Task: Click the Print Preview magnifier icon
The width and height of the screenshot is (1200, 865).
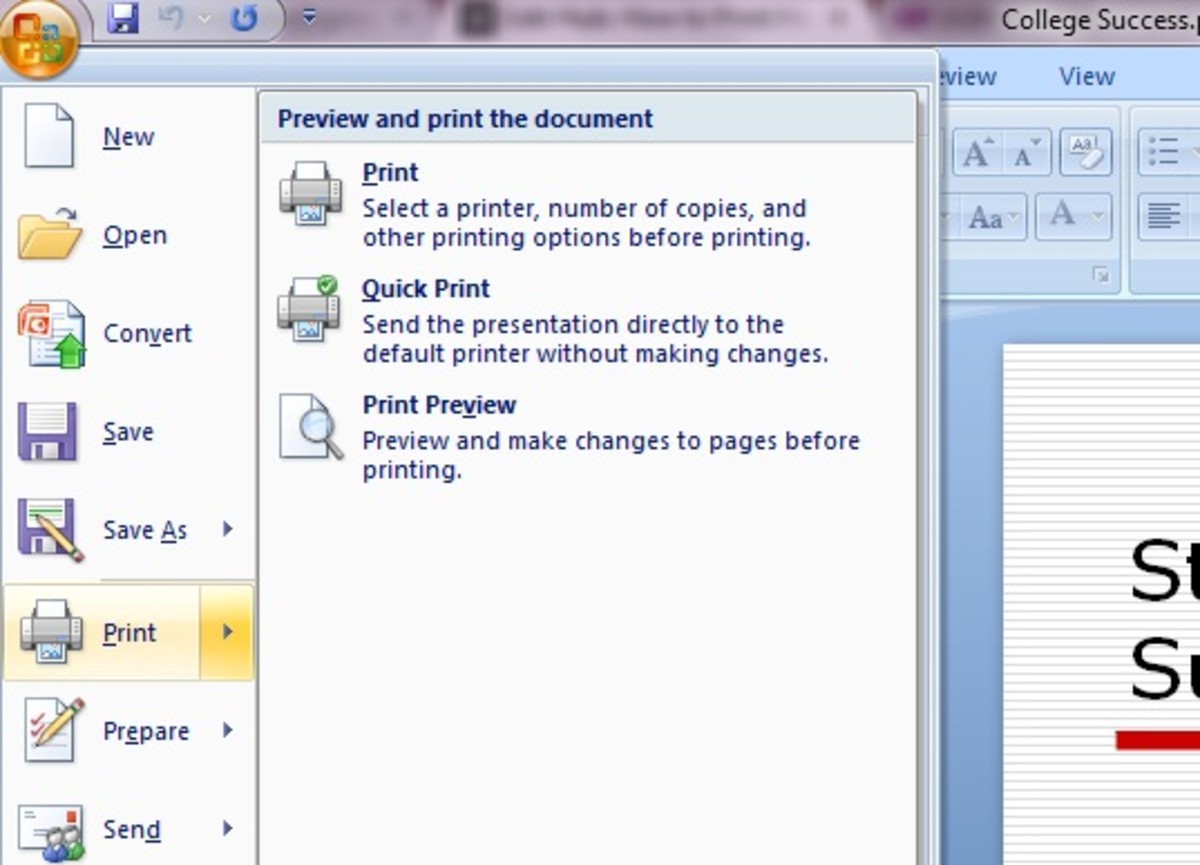Action: [x=311, y=425]
